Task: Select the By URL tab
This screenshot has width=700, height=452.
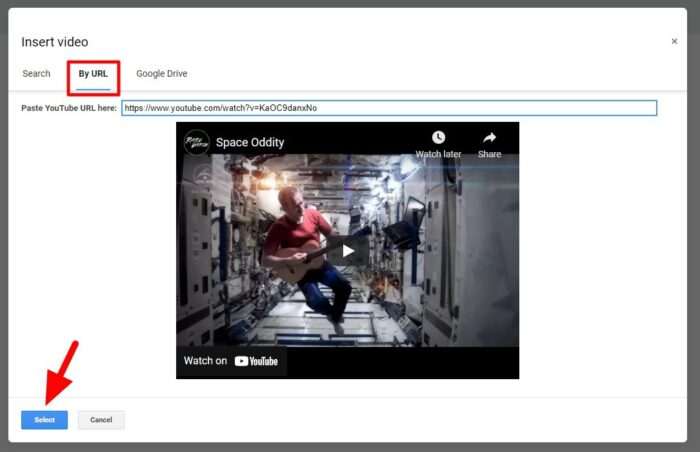Action: (93, 74)
